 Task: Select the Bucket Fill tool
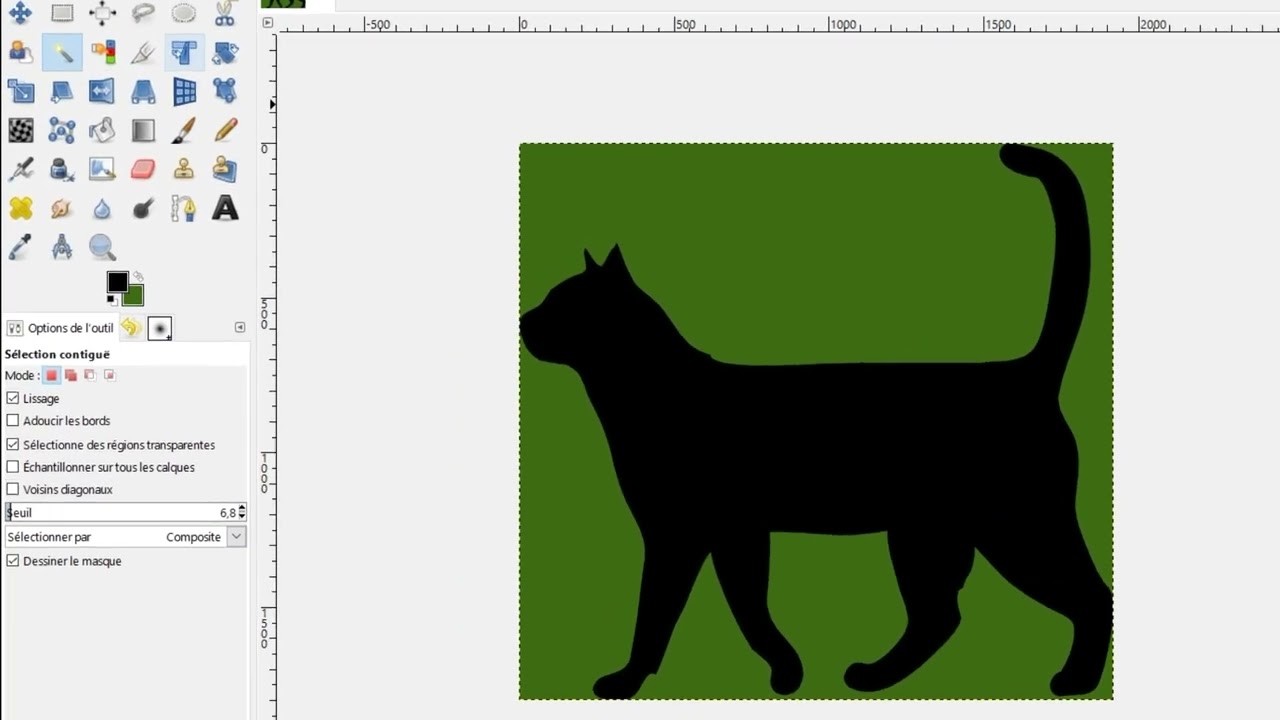[102, 130]
